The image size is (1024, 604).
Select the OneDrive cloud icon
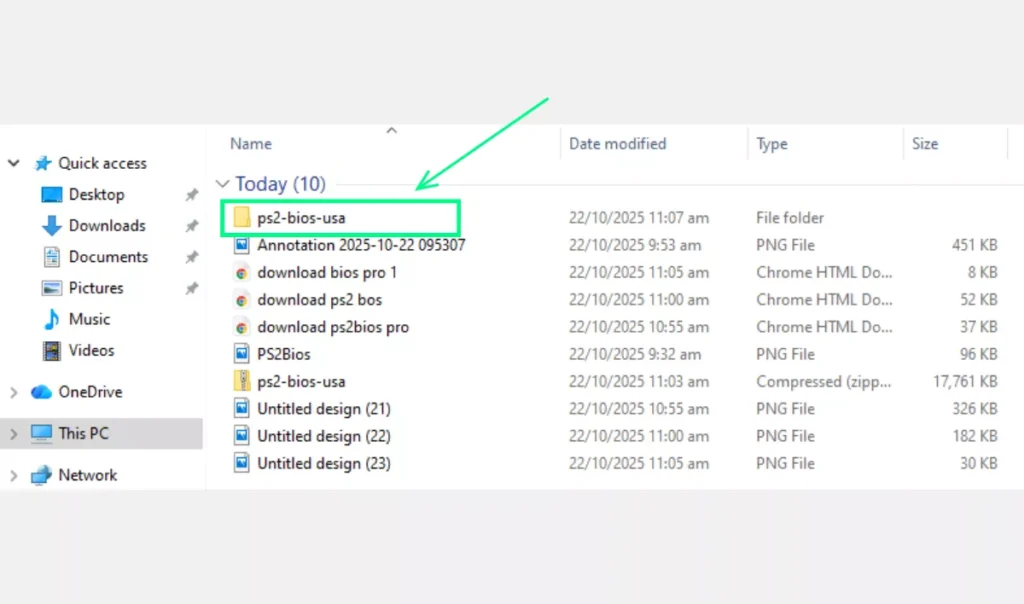point(42,392)
